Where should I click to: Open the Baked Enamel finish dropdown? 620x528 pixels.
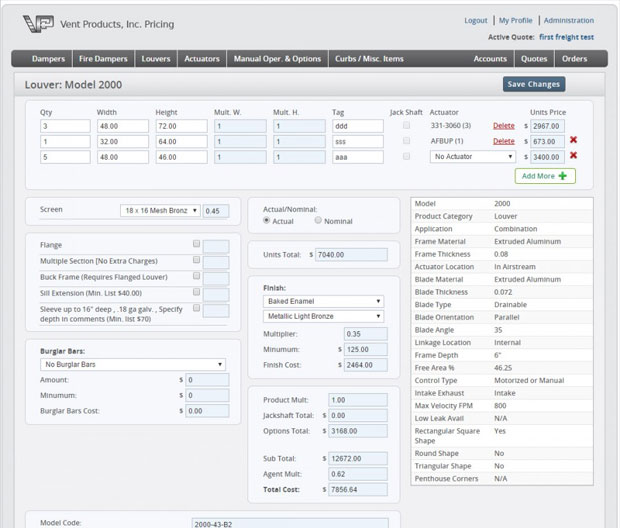[321, 301]
